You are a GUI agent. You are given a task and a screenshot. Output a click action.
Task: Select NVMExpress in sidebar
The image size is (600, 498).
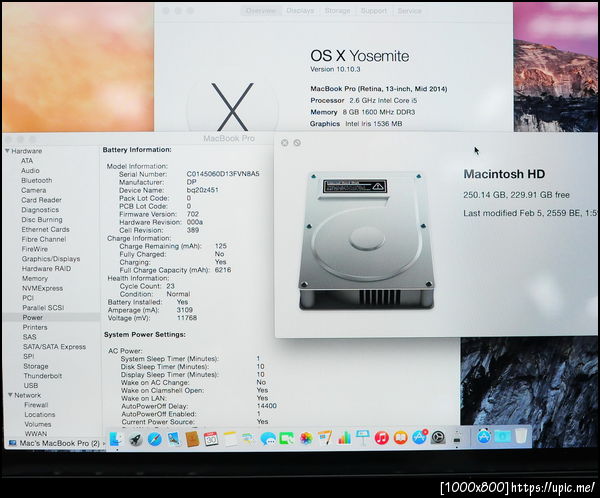tap(42, 288)
